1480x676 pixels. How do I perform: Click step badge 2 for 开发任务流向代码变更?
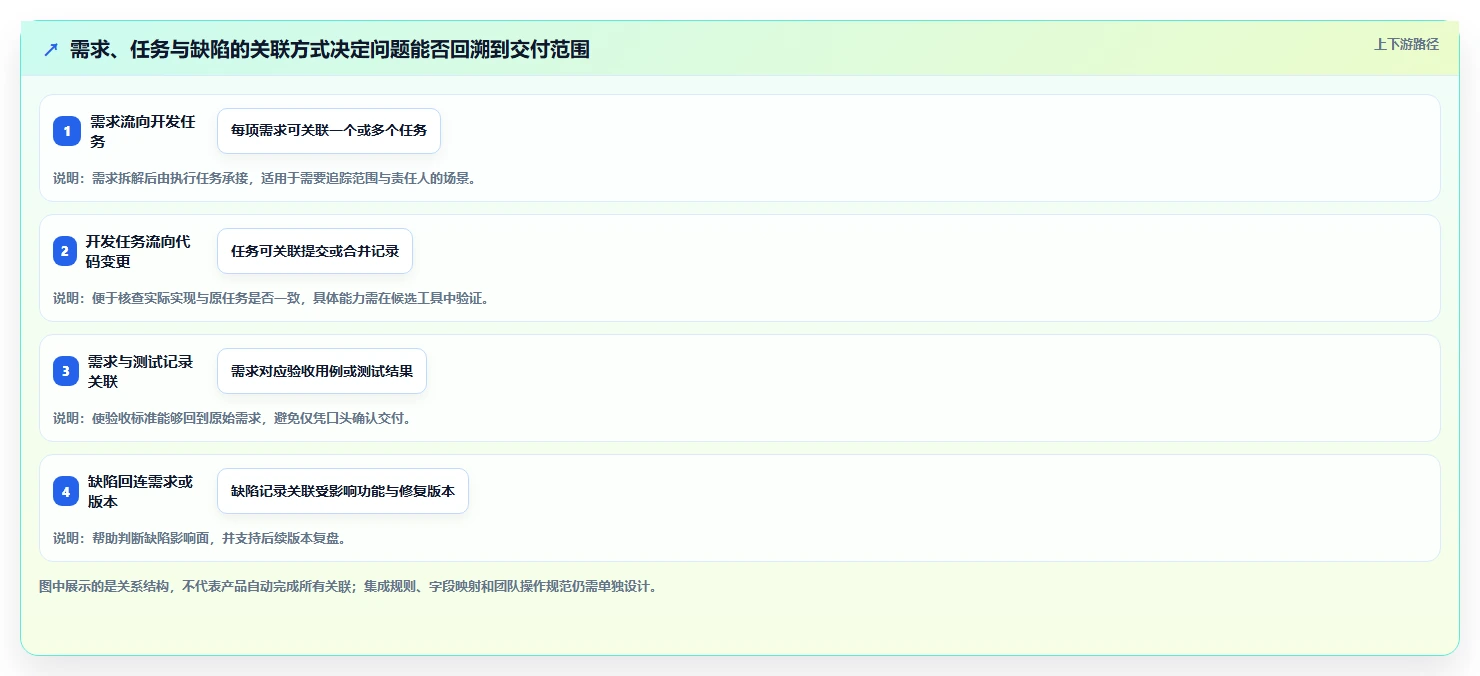click(x=65, y=251)
